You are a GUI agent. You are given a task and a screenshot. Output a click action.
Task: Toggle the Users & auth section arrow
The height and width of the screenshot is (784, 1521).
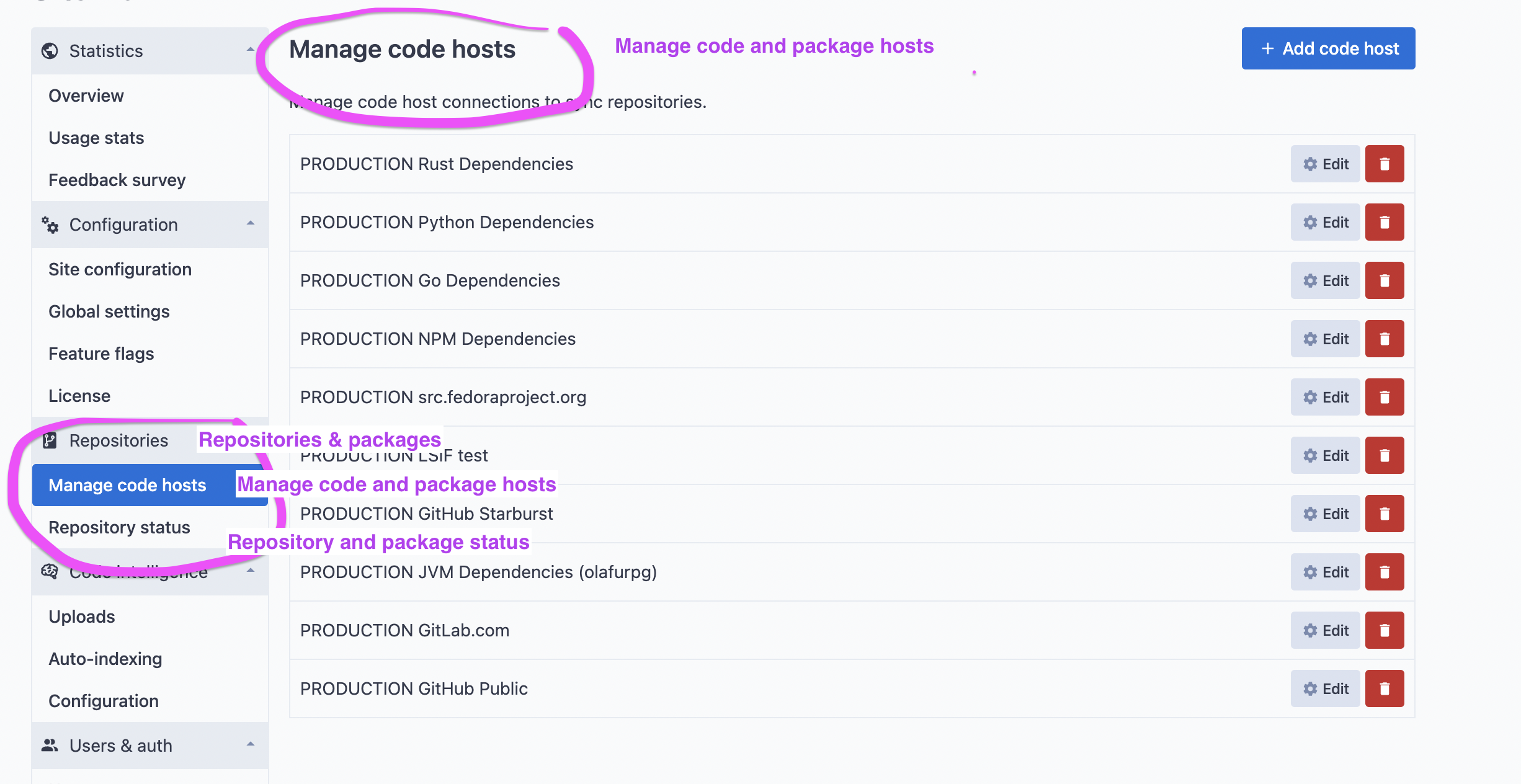pos(251,744)
